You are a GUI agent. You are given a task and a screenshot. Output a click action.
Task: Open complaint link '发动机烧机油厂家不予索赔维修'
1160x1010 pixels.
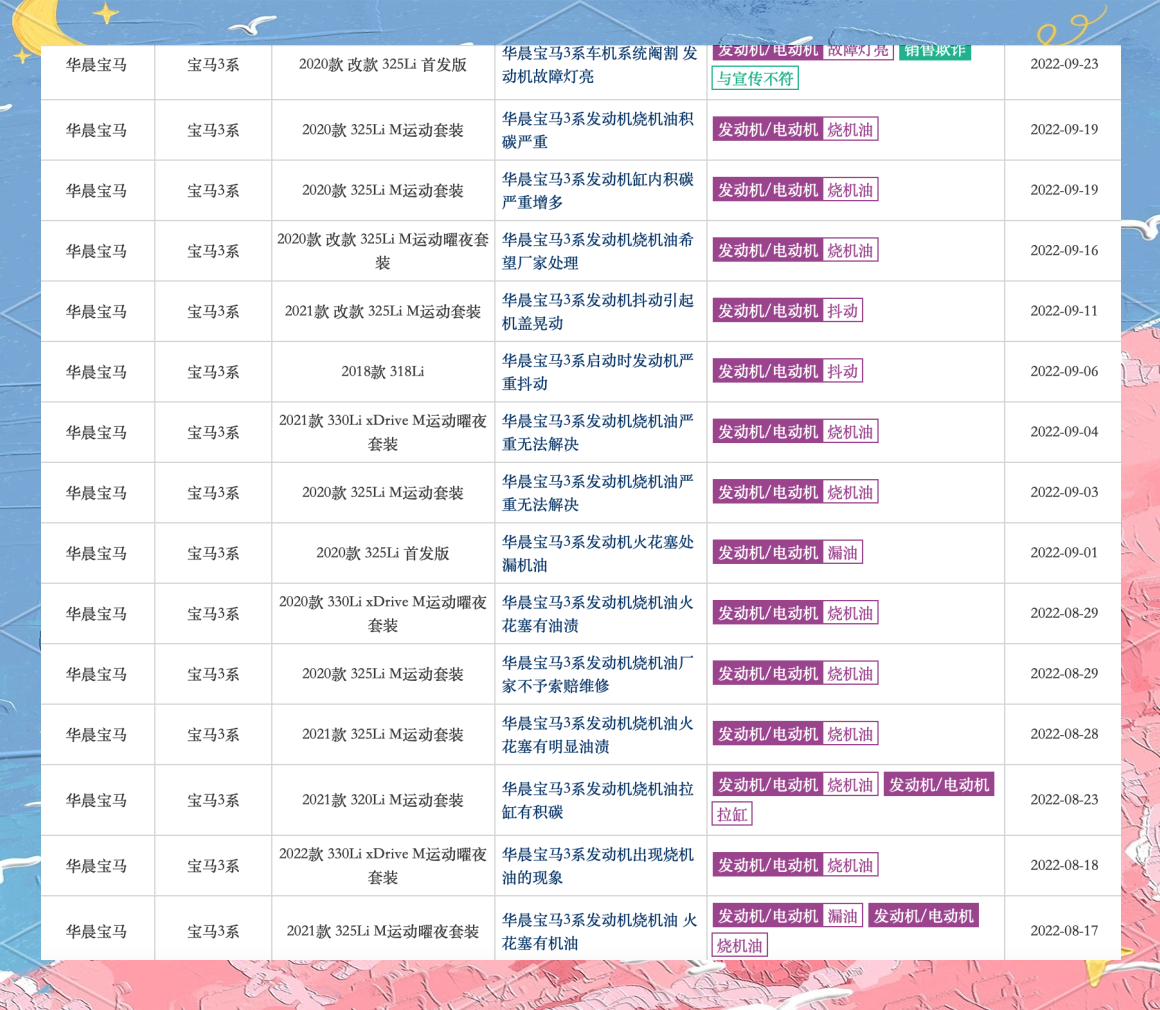coord(598,674)
